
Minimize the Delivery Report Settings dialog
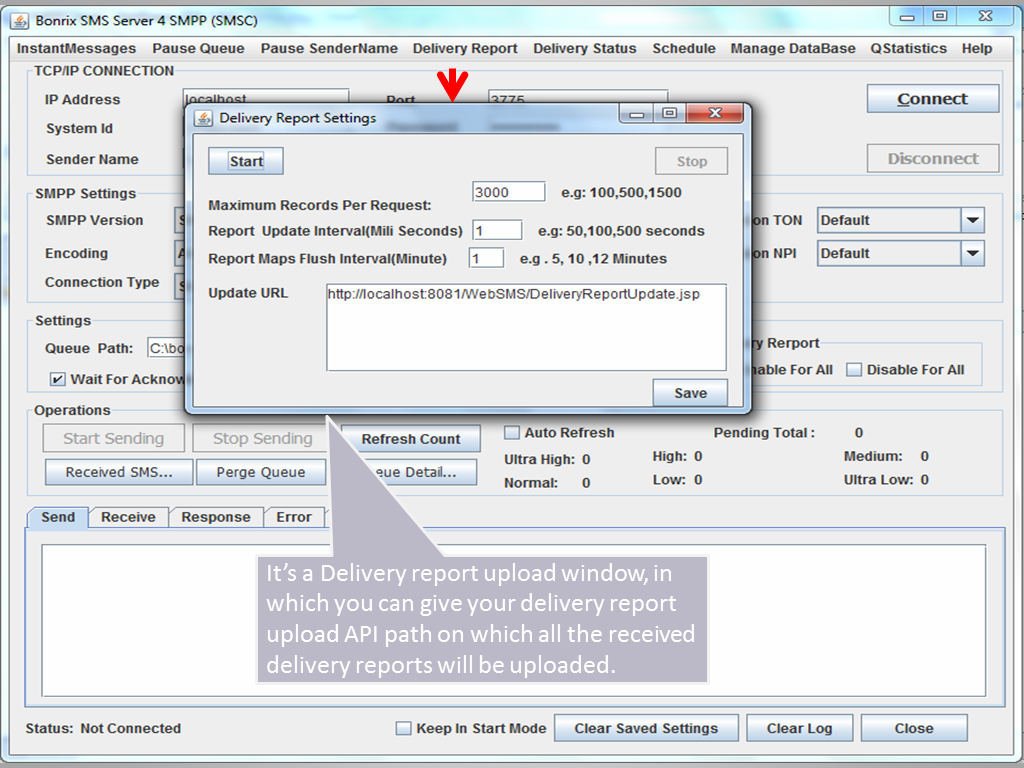pyautogui.click(x=637, y=114)
